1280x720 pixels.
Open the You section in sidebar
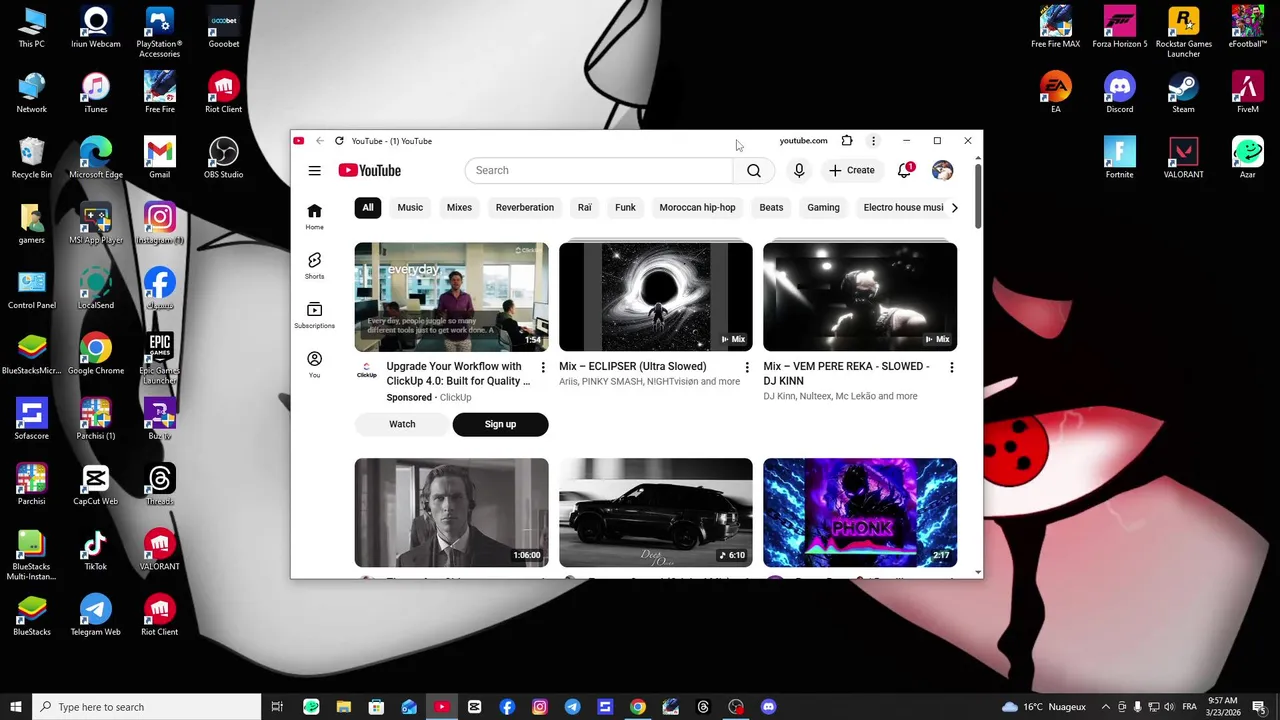click(x=314, y=364)
